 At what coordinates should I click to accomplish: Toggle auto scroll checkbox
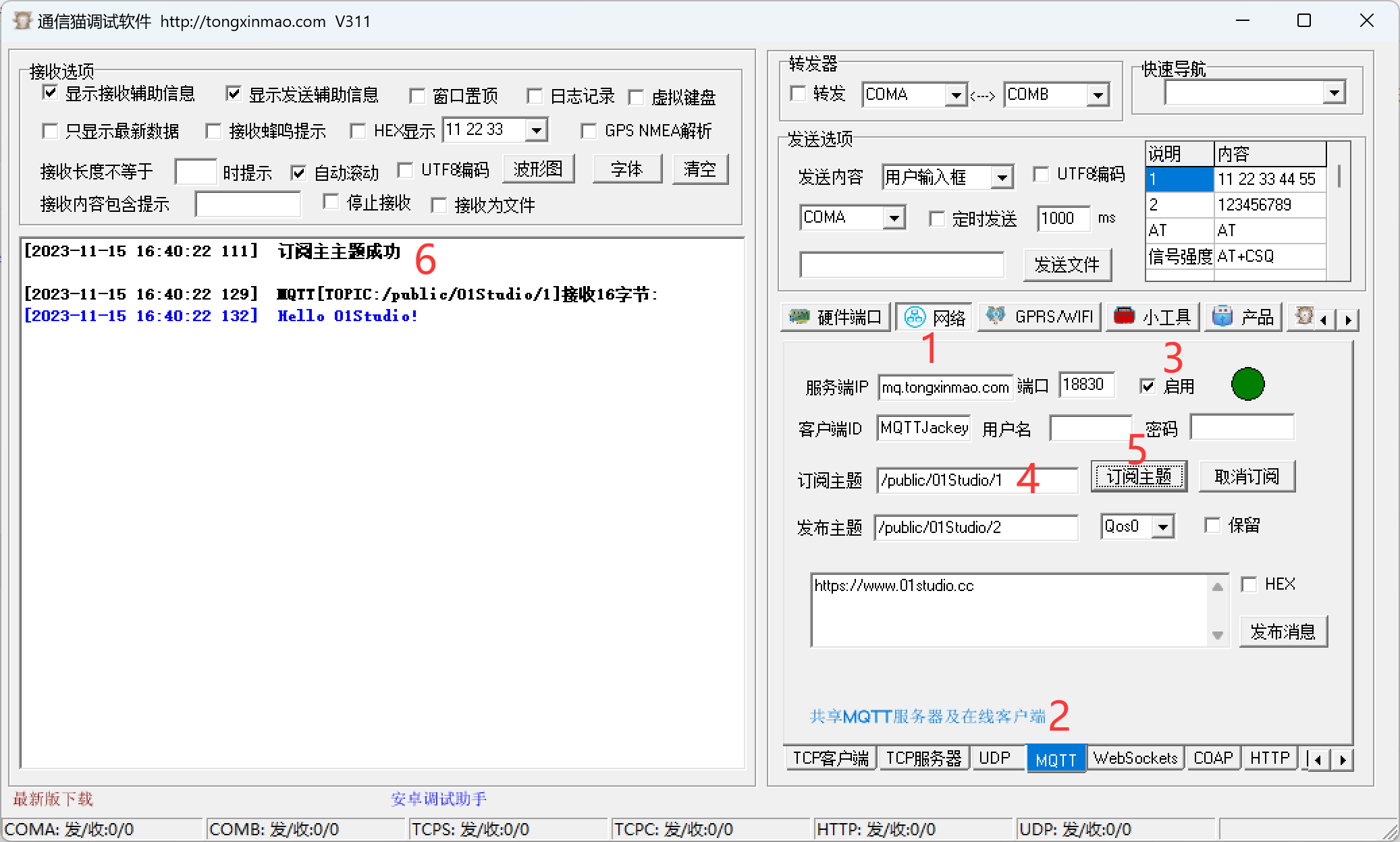click(298, 173)
